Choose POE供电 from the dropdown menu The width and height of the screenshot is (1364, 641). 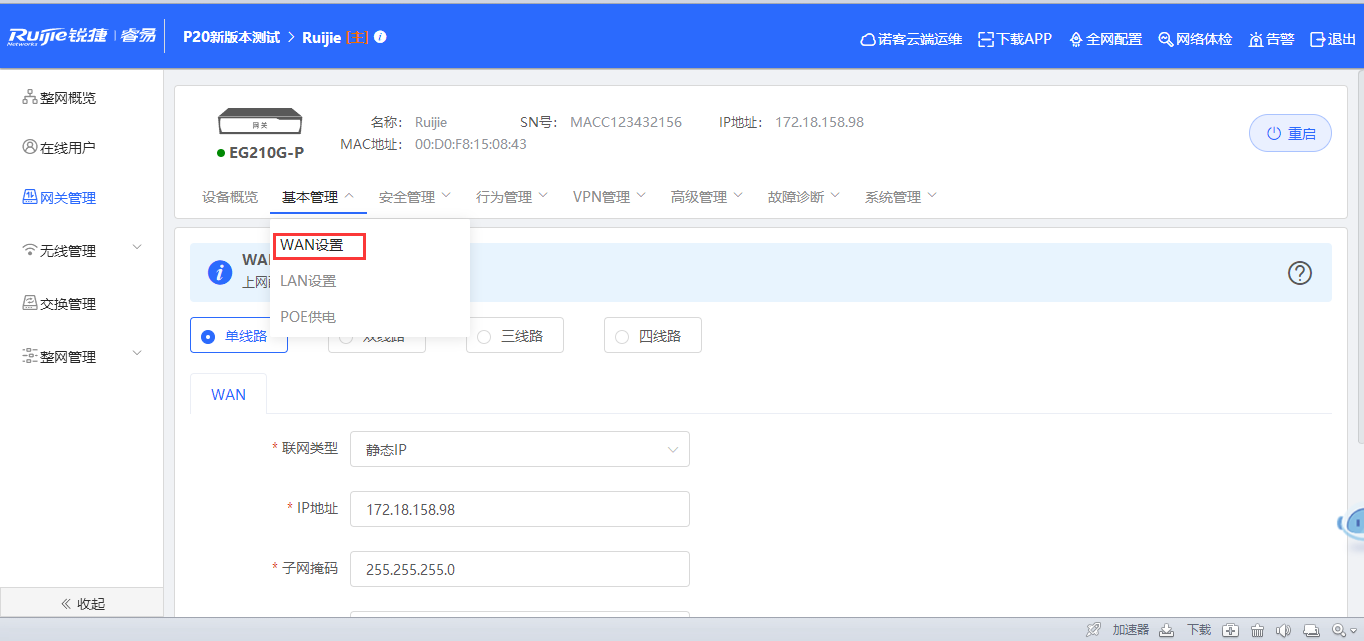pos(308,317)
